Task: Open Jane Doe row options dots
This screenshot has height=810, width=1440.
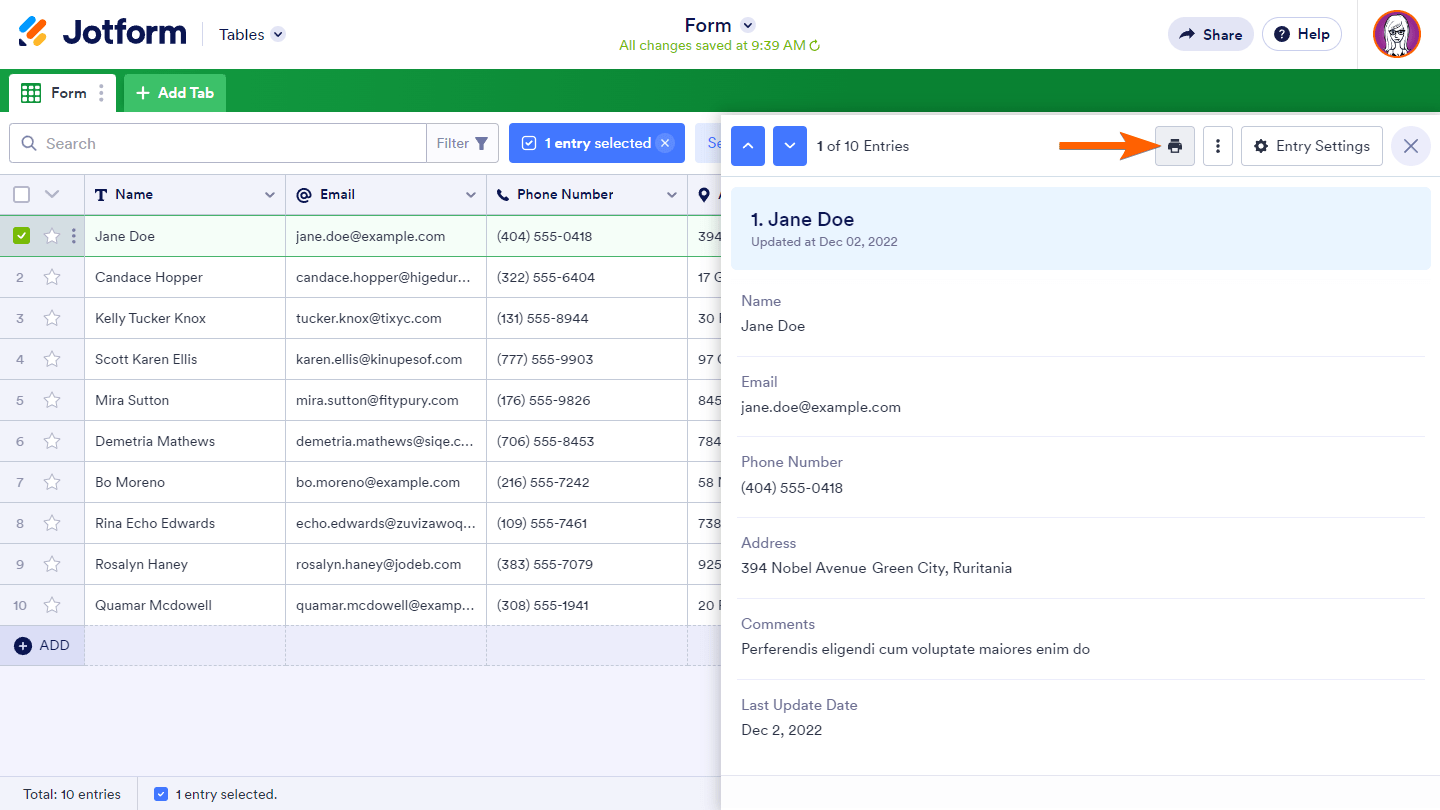Action: pos(73,236)
